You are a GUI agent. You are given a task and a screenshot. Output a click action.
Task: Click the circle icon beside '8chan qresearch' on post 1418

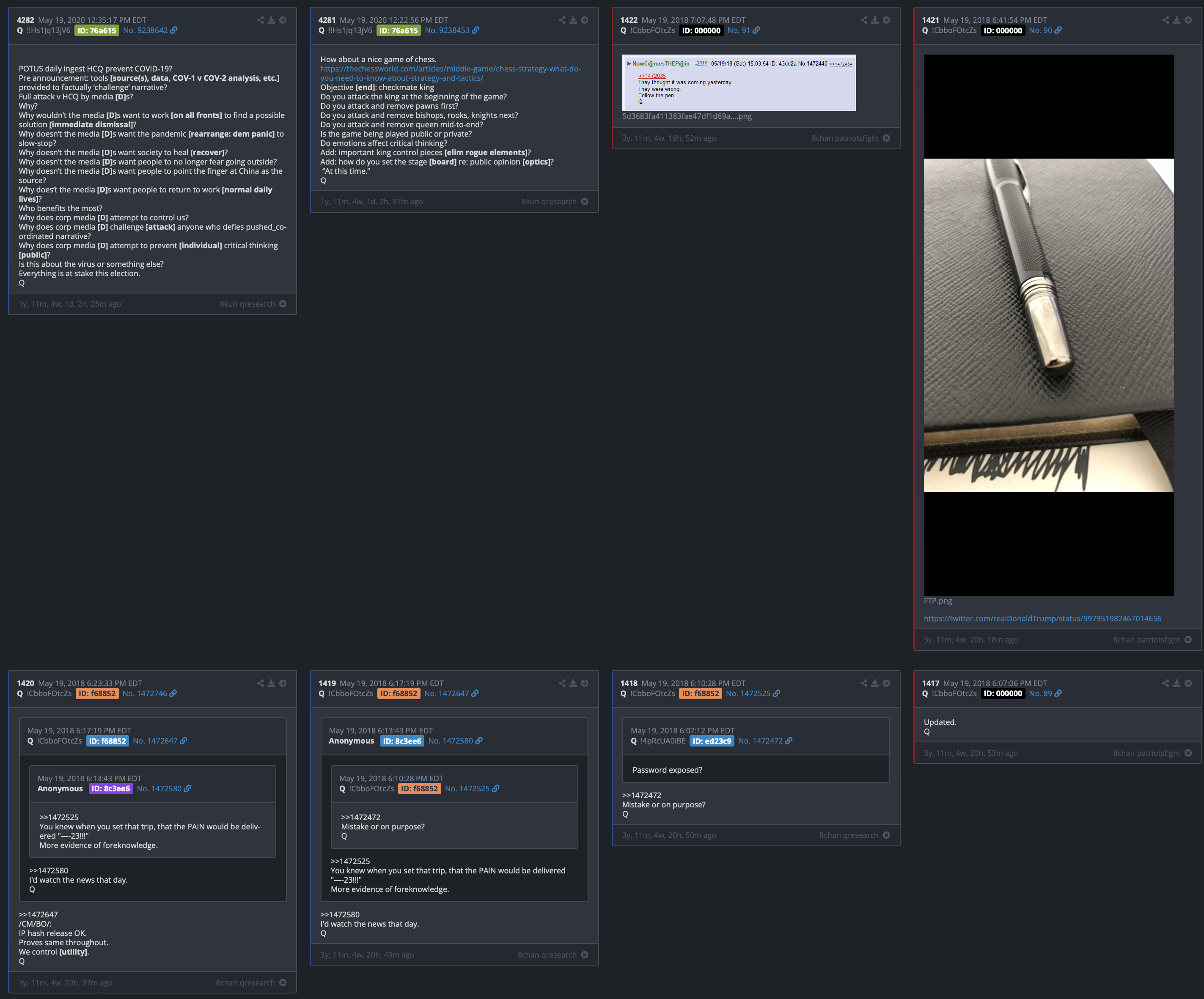(886, 835)
